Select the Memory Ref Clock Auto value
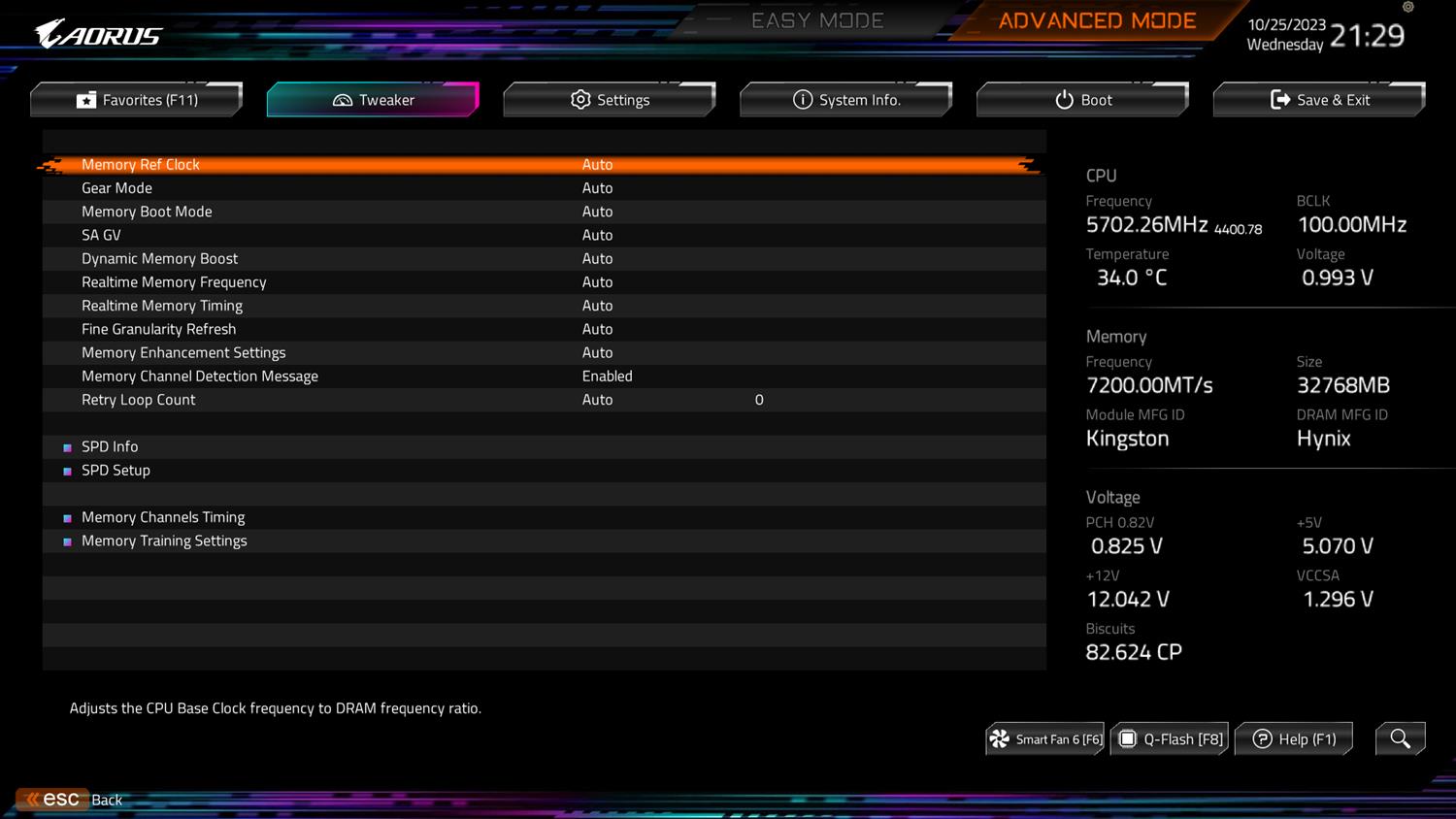This screenshot has height=819, width=1456. point(597,165)
